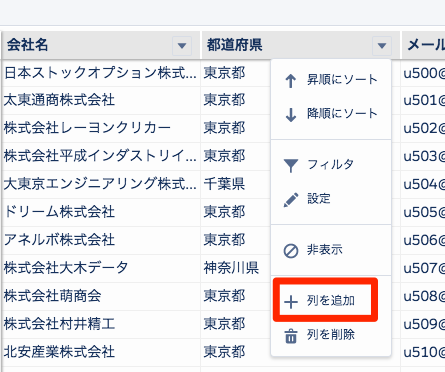The height and width of the screenshot is (372, 445).
Task: Select cell 株式会社村井精工
Action: pyautogui.click(x=101, y=325)
